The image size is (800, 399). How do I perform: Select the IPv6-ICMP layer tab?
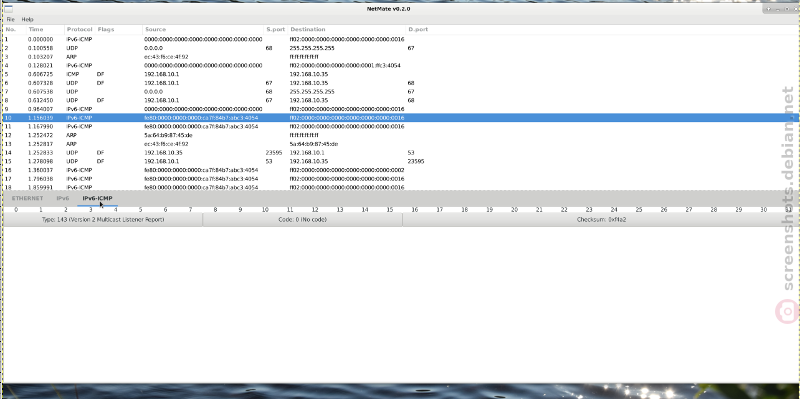click(97, 198)
